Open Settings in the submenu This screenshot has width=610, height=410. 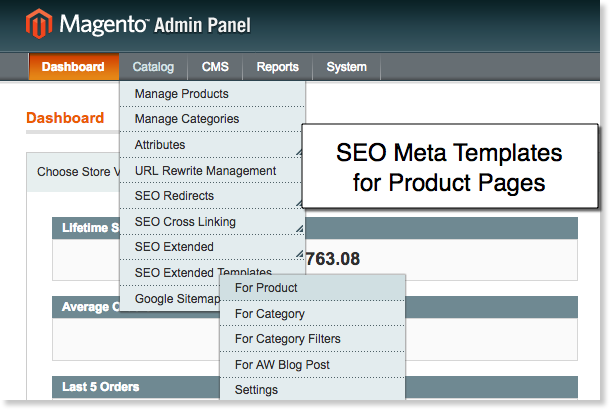(312, 389)
